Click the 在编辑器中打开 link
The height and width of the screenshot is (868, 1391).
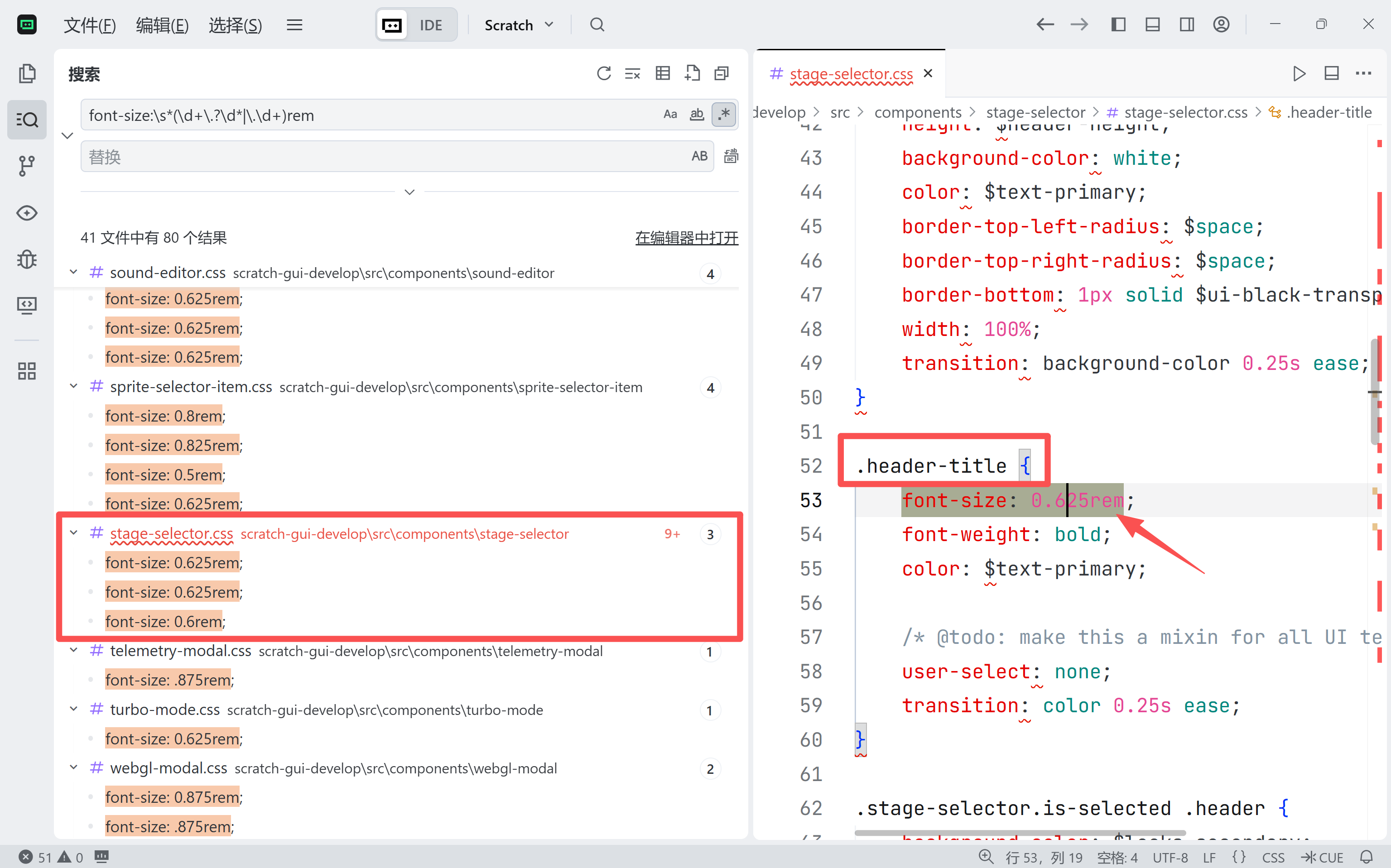coord(686,238)
